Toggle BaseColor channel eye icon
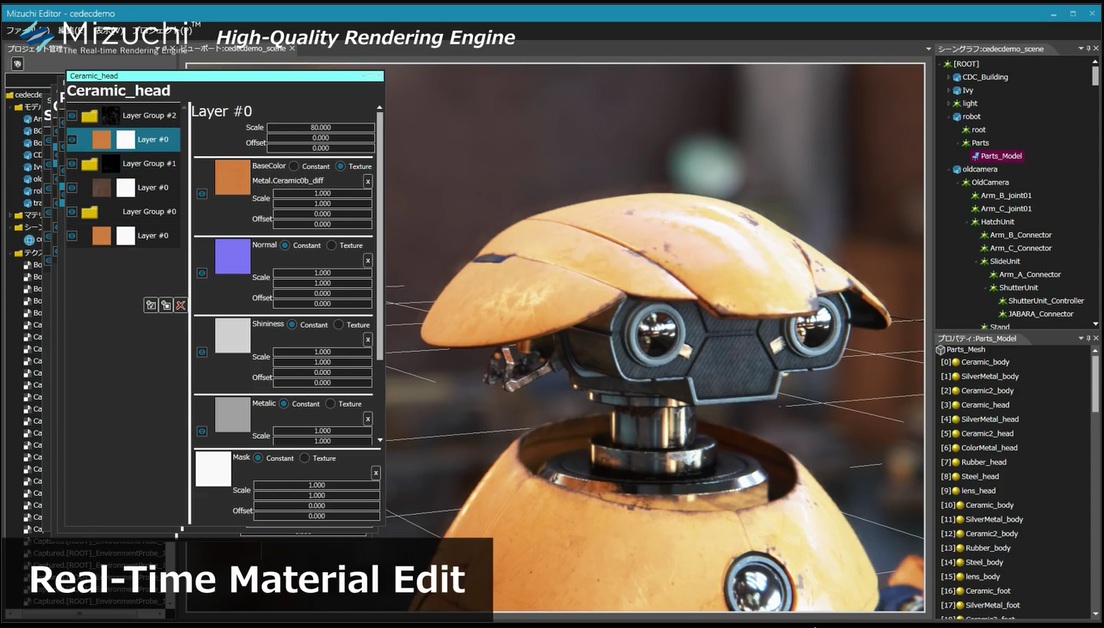 pyautogui.click(x=202, y=193)
